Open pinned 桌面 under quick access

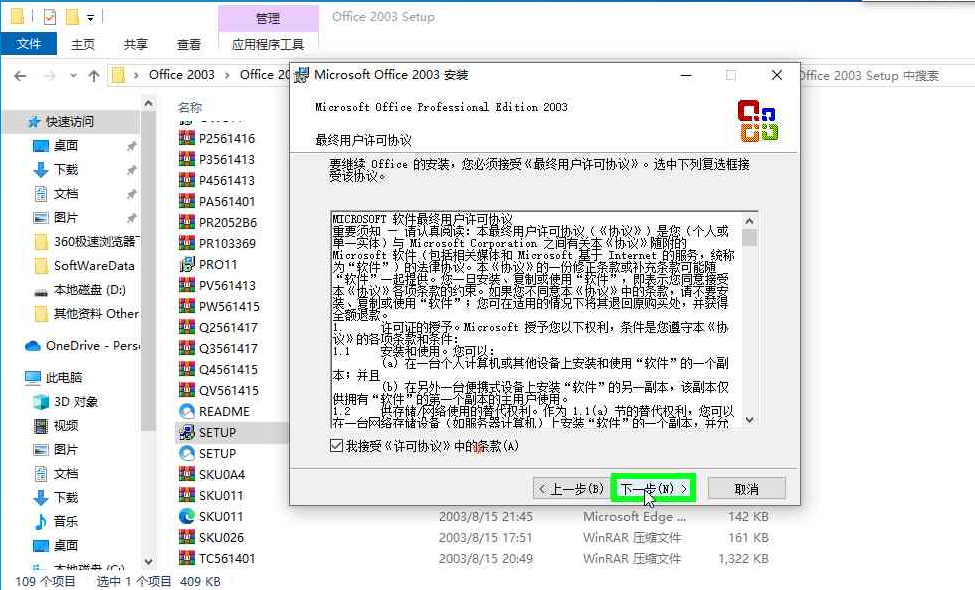66,145
